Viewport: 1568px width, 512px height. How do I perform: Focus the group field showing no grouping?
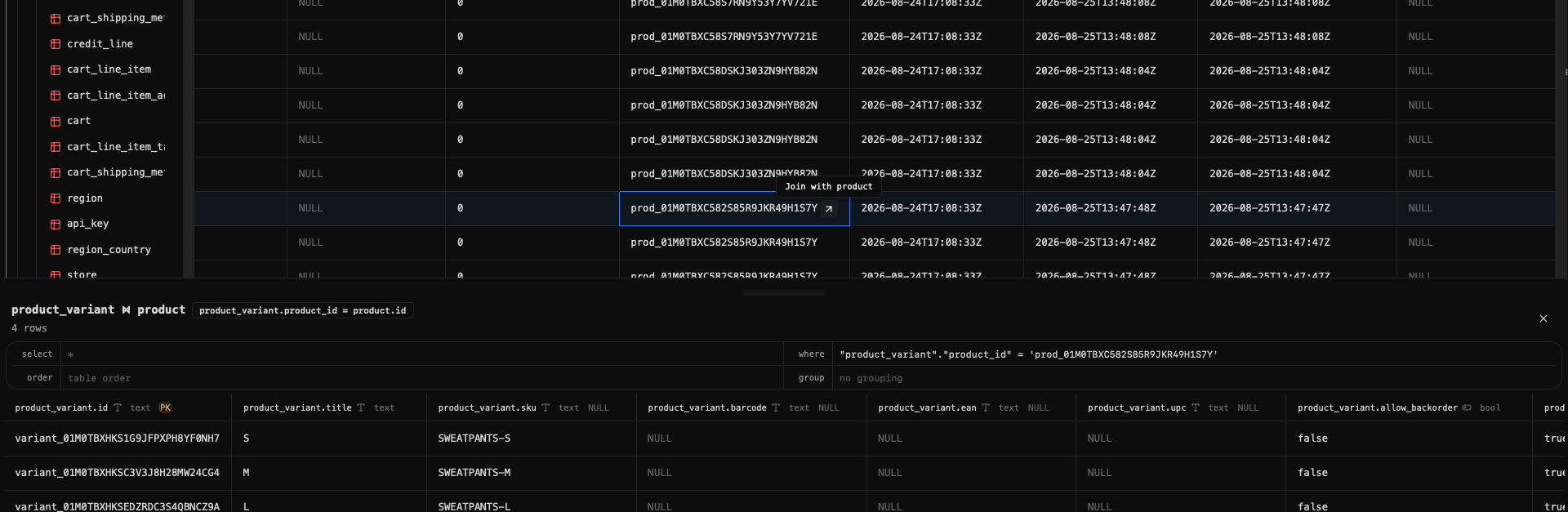click(x=1196, y=378)
